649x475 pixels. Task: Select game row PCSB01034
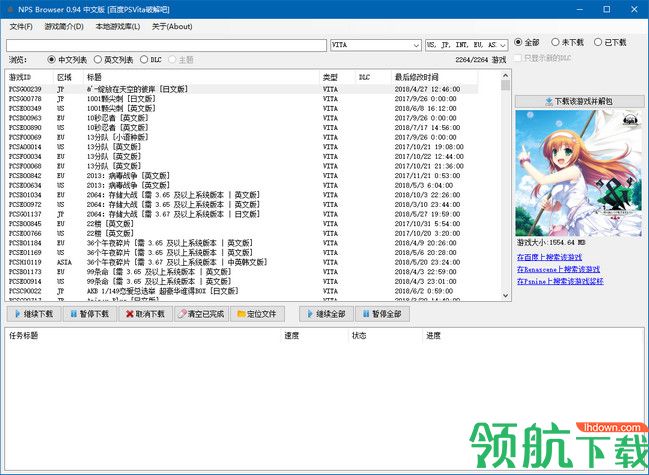click(242, 195)
